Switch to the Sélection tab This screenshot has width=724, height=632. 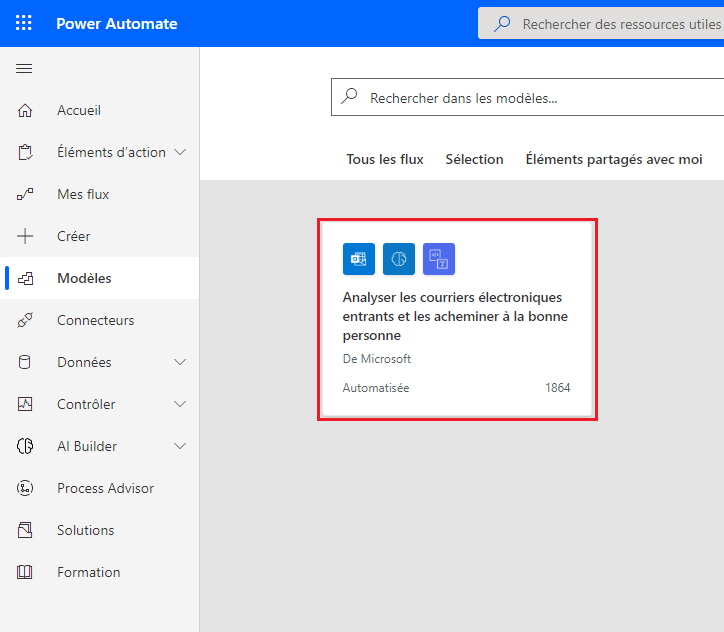(x=474, y=159)
